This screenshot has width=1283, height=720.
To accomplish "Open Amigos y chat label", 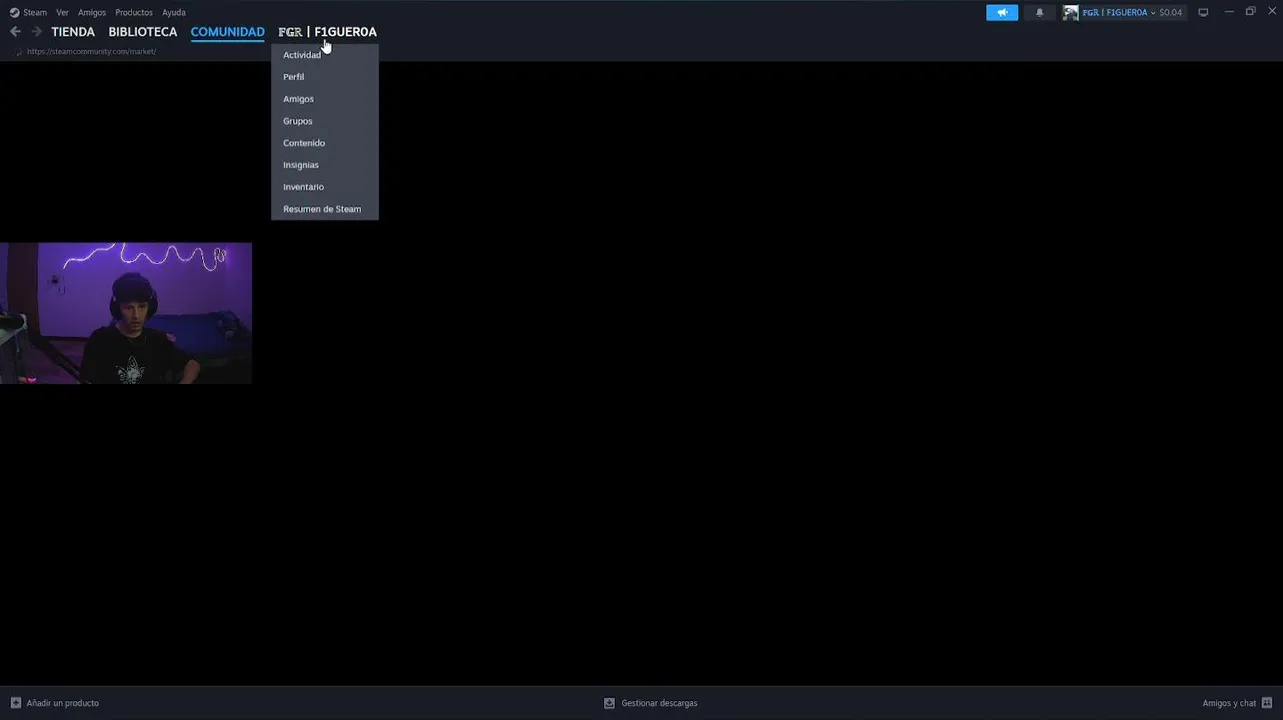I will click(1229, 703).
